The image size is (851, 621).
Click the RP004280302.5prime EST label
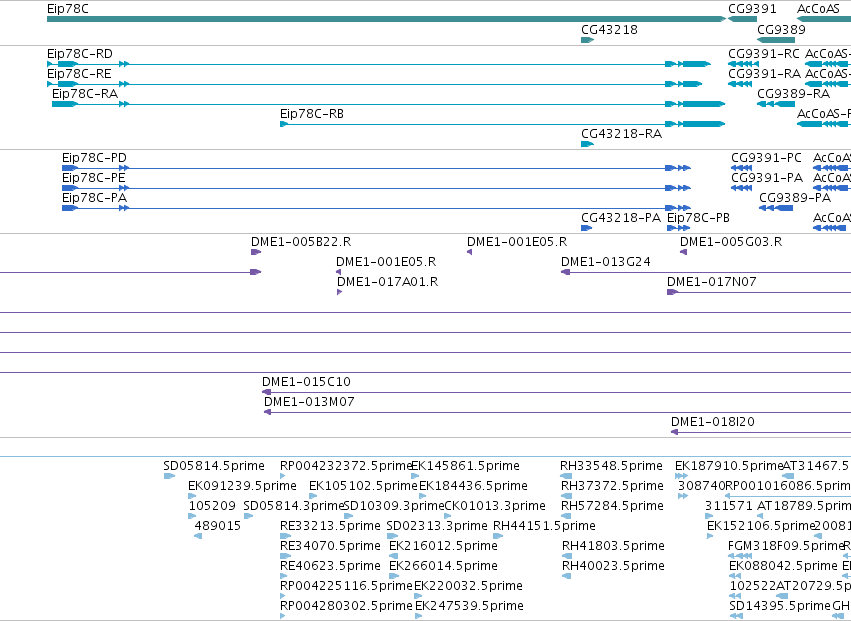coord(346,606)
